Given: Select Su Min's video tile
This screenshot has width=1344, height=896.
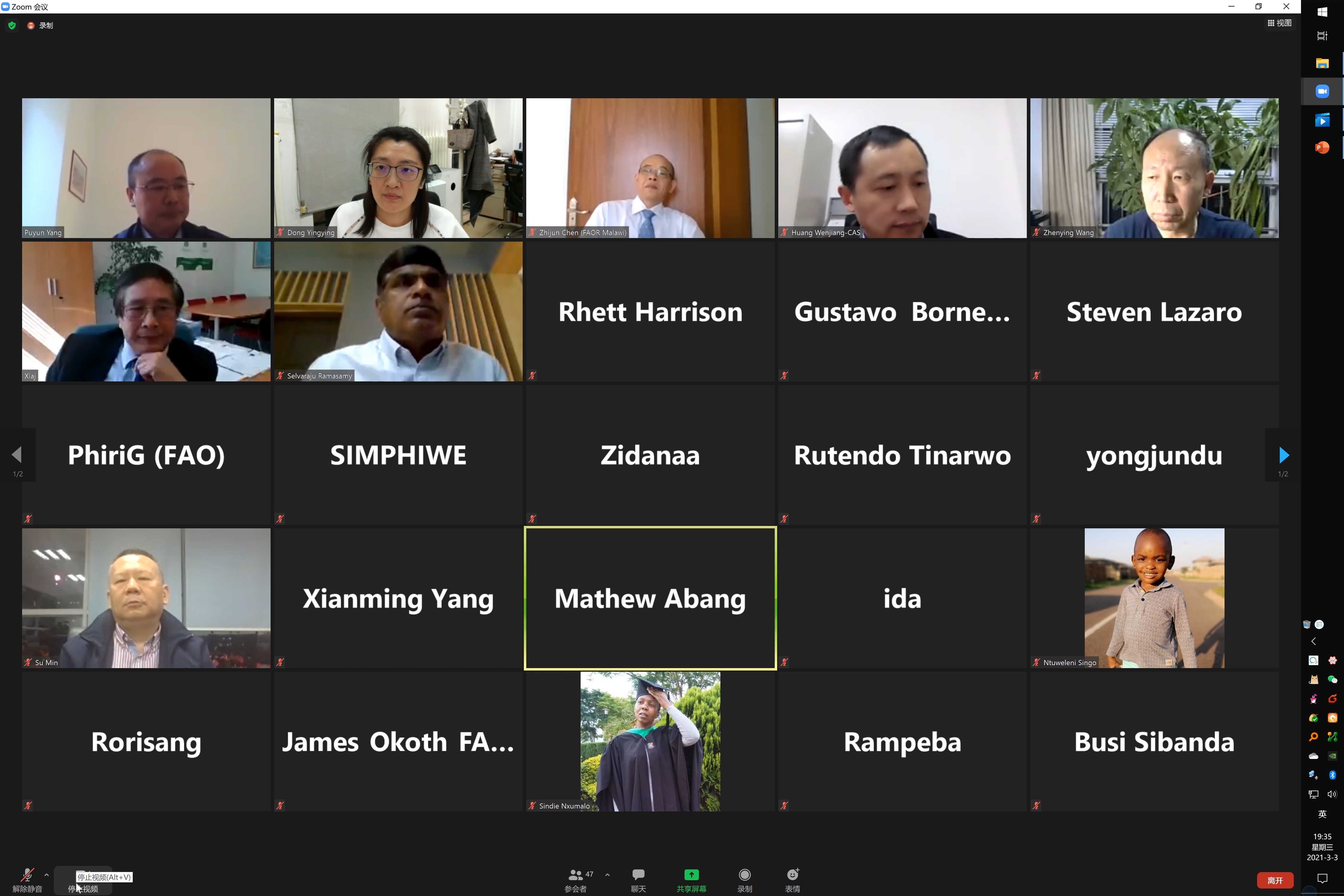Looking at the screenshot, I should click(x=146, y=598).
